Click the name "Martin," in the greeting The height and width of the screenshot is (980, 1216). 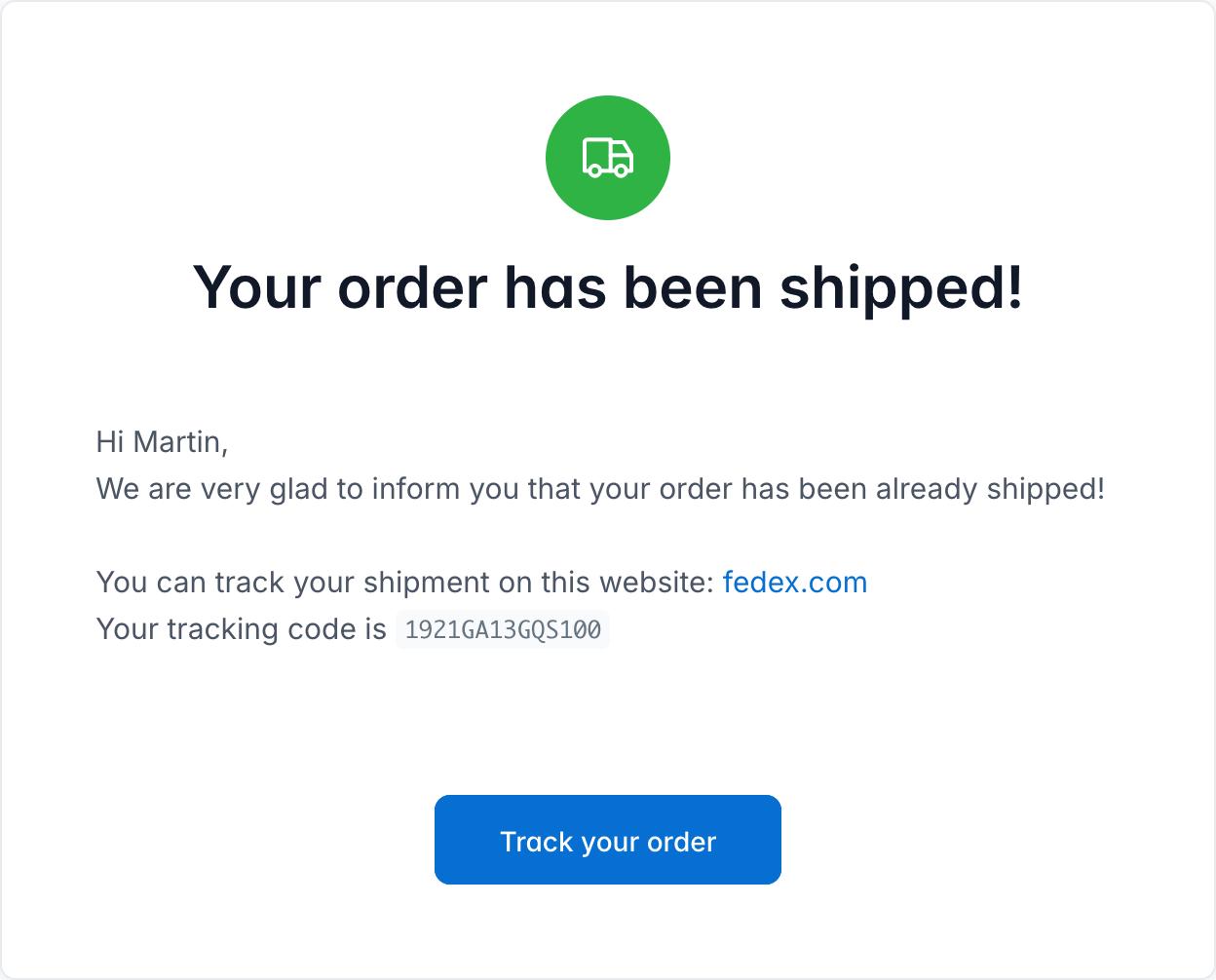point(180,442)
